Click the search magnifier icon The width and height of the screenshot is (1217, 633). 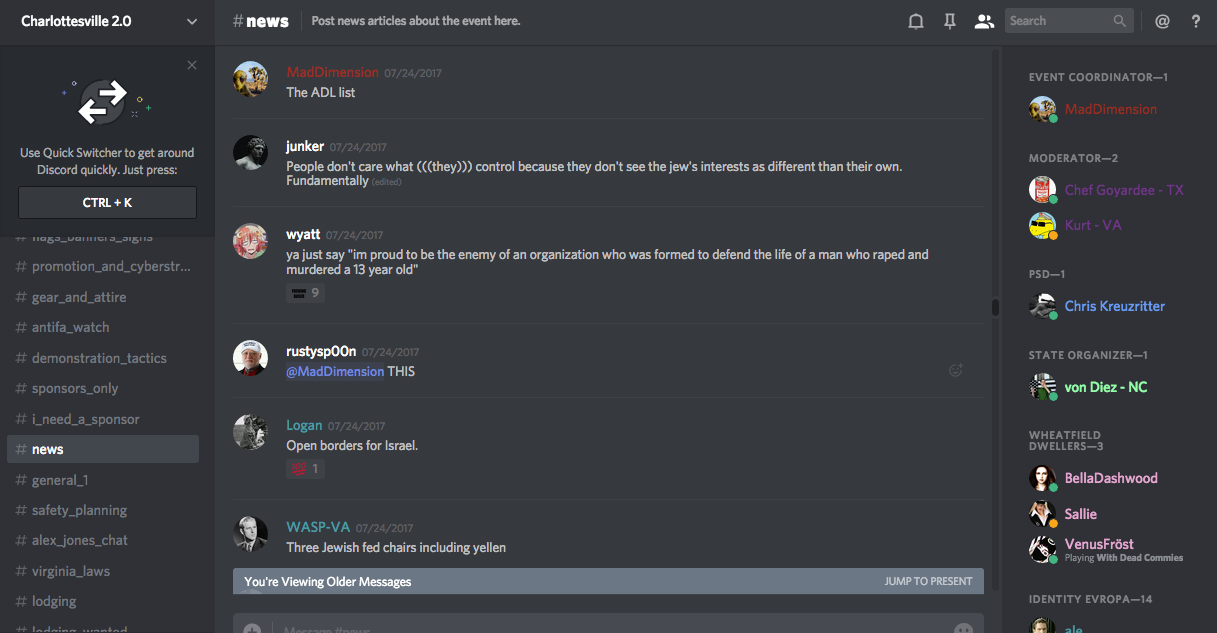(x=1120, y=21)
